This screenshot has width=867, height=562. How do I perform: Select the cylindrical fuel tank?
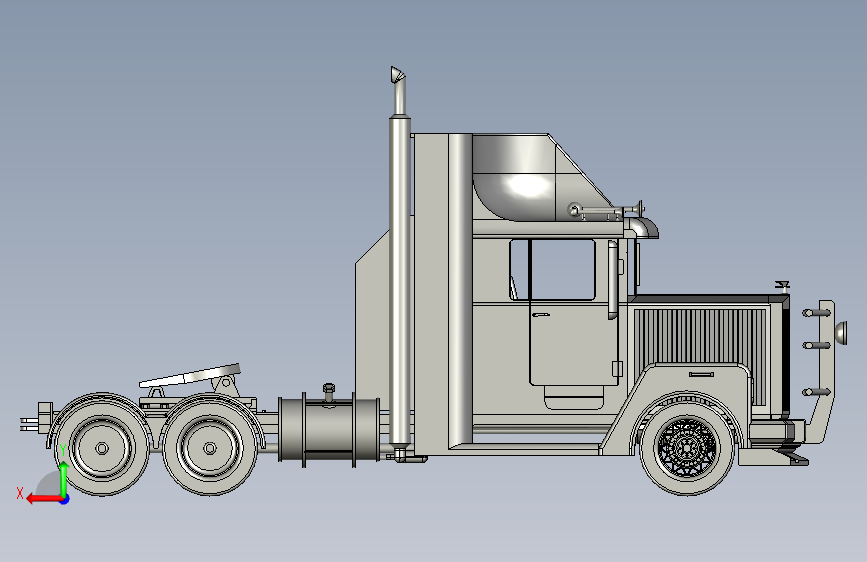pos(328,429)
